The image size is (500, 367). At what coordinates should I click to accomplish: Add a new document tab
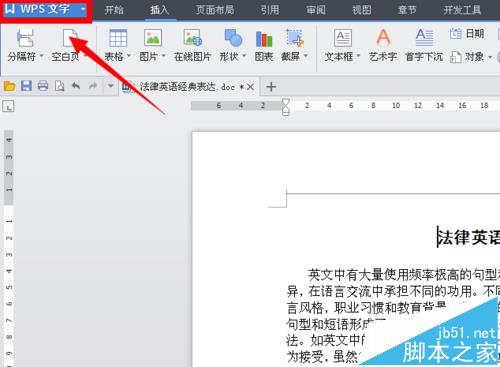click(x=271, y=87)
